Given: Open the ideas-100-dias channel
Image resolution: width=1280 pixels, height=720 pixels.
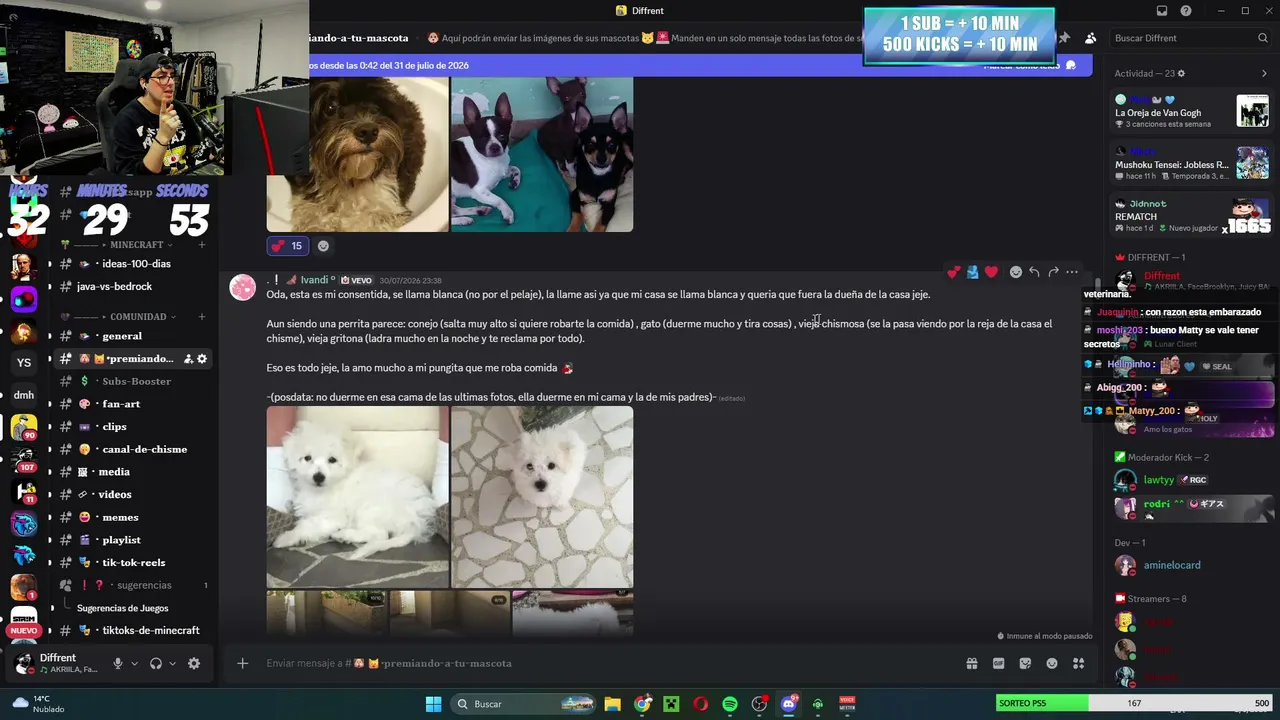Looking at the screenshot, I should (x=134, y=264).
